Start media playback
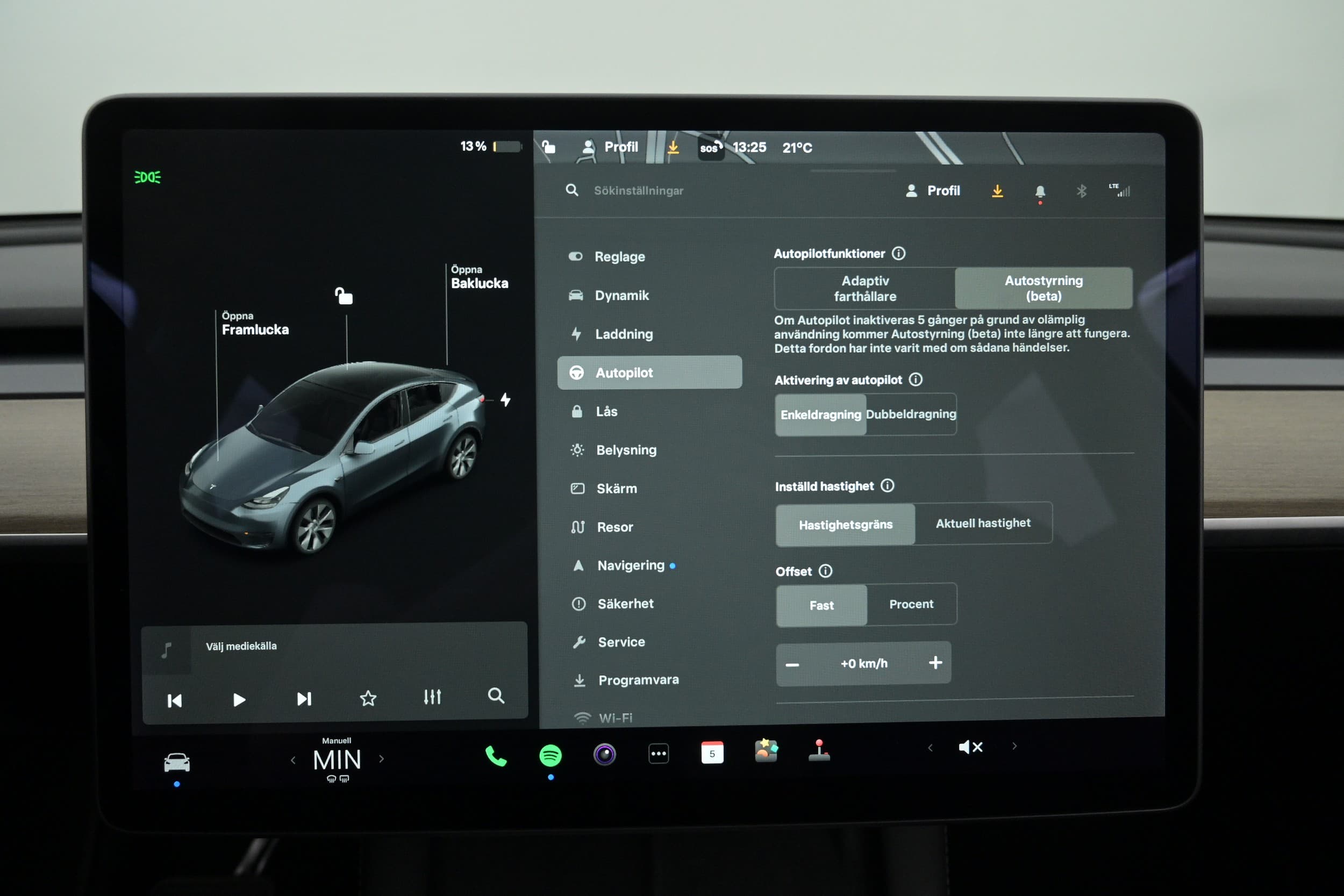This screenshot has height=896, width=1344. tap(239, 700)
